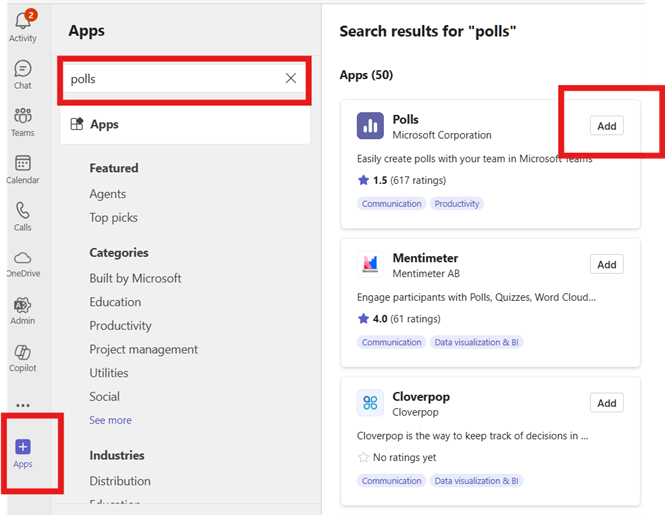Image resolution: width=665 pixels, height=515 pixels.
Task: Go to Teams in the sidebar
Action: coord(22,117)
